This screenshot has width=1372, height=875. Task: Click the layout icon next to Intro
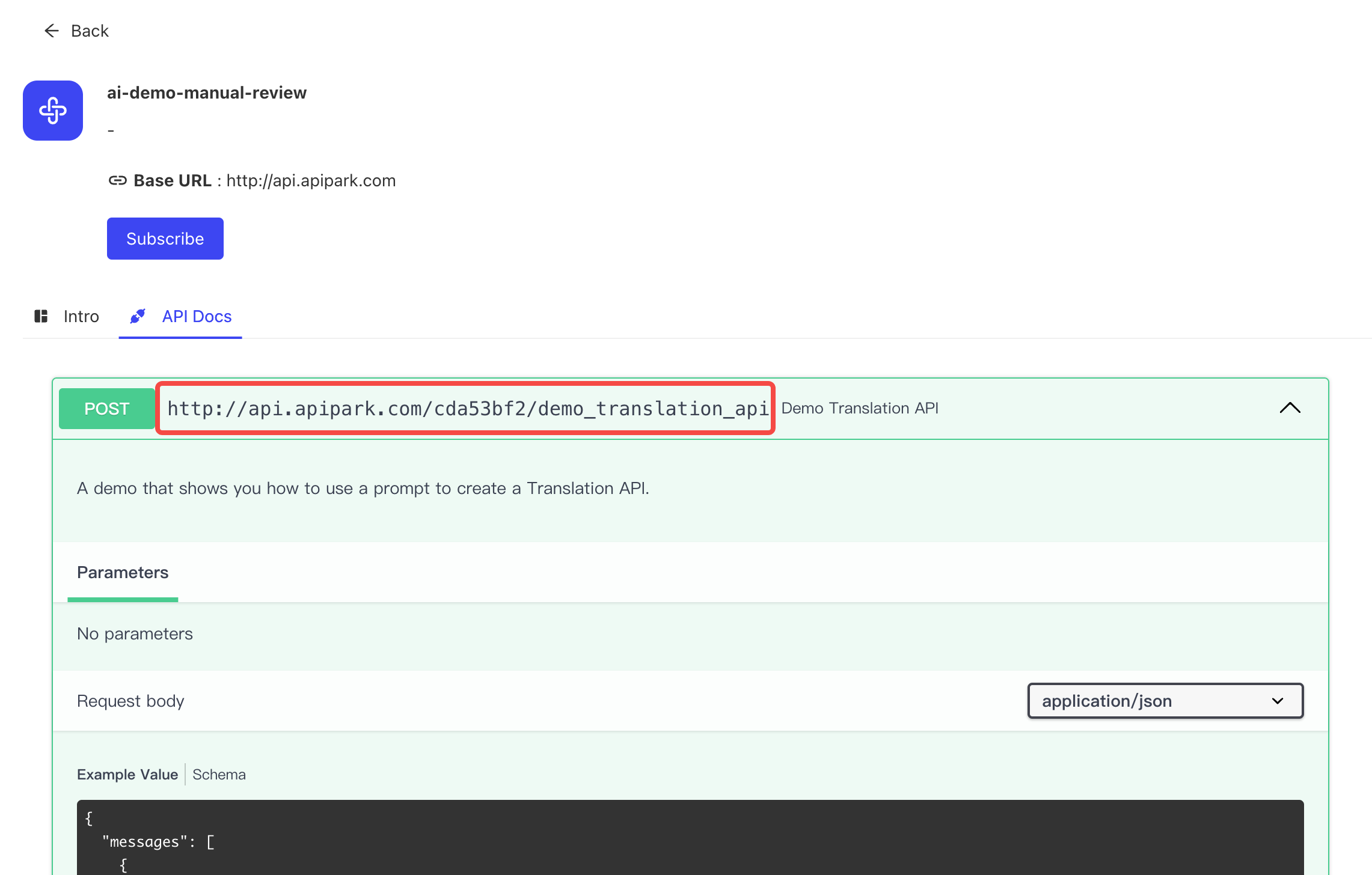41,316
